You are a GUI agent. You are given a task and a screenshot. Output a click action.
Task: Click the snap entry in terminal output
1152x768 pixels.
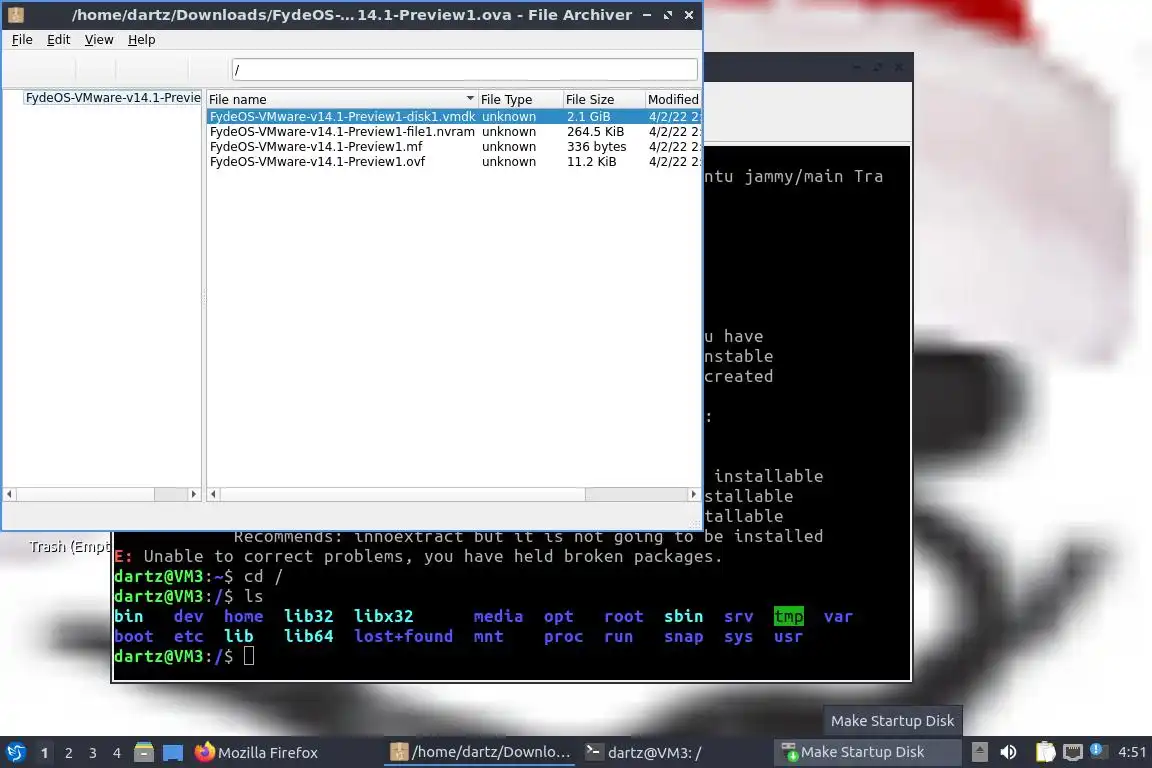tap(683, 636)
